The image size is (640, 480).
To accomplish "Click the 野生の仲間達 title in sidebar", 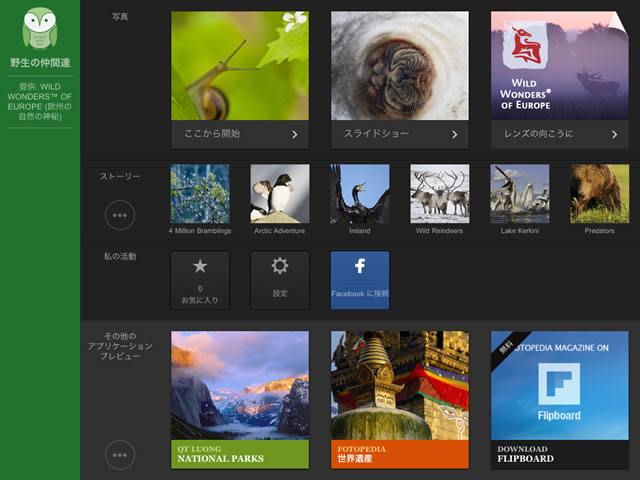I will [x=40, y=63].
